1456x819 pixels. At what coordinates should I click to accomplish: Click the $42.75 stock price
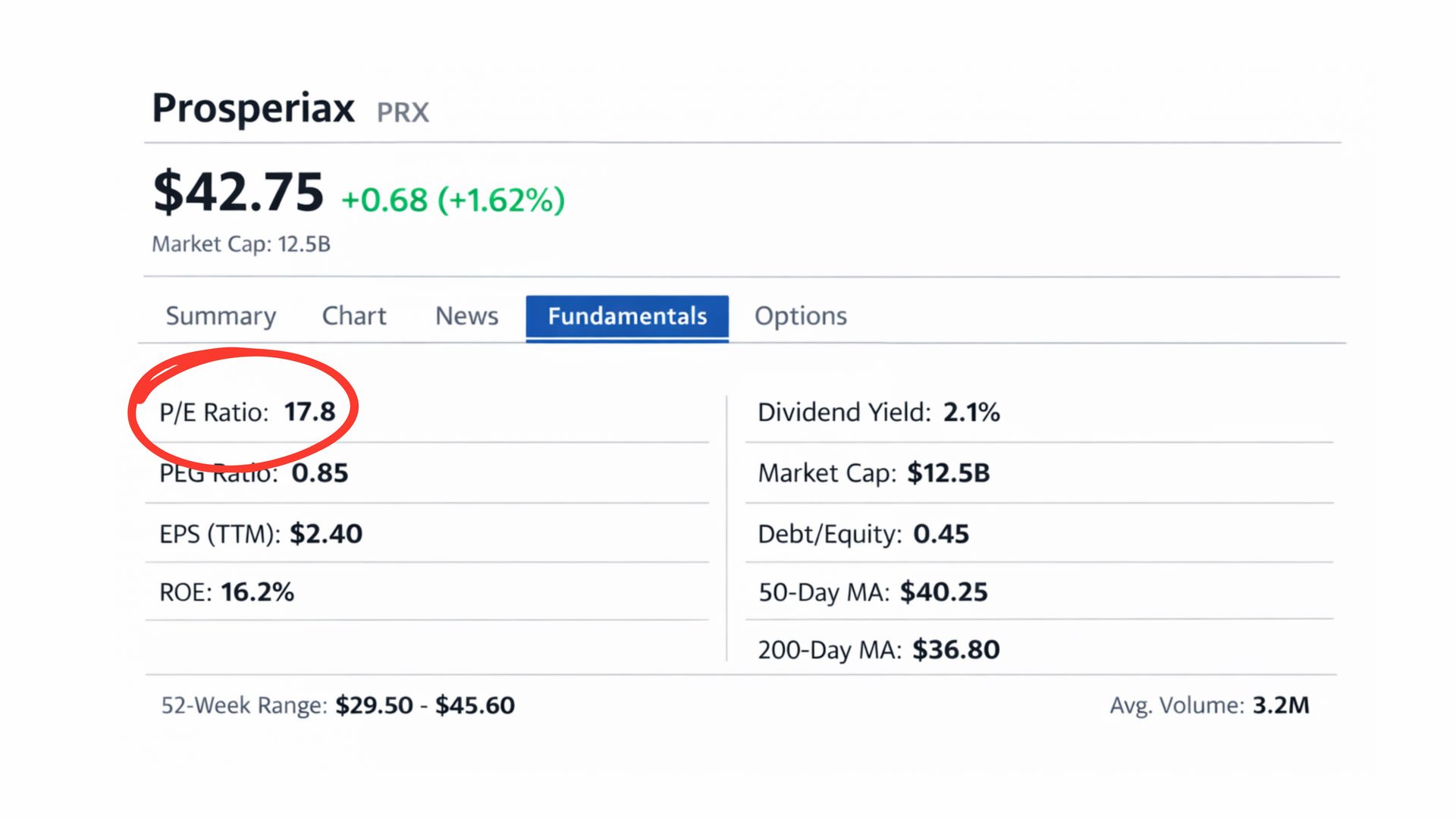(238, 193)
